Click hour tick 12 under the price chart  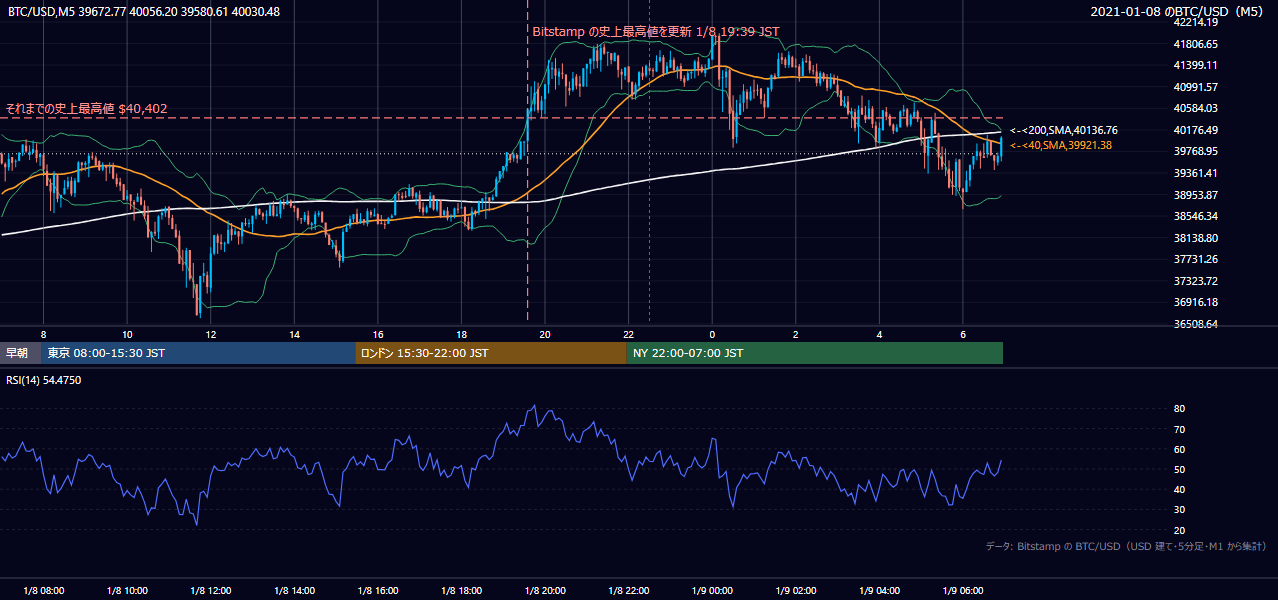tap(210, 334)
